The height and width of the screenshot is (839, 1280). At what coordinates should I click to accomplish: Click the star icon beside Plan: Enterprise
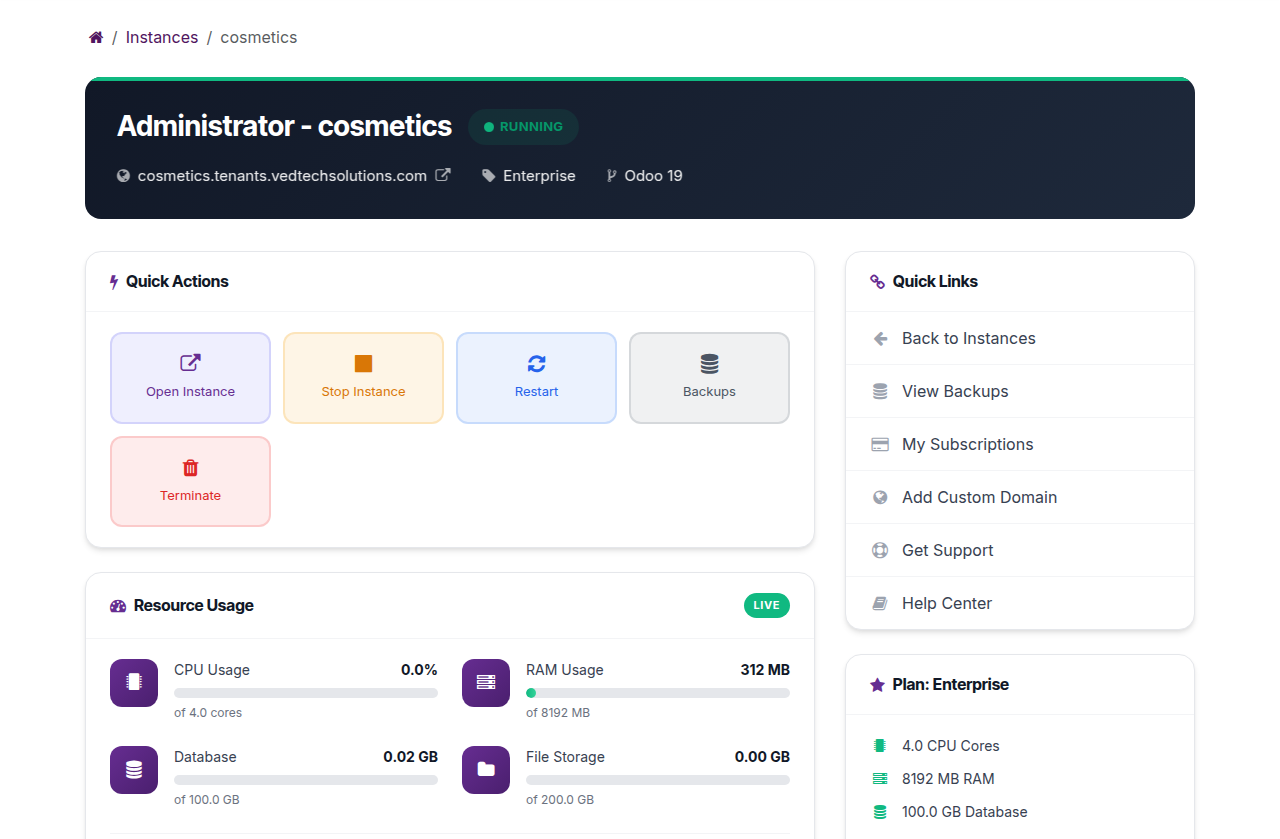878,685
